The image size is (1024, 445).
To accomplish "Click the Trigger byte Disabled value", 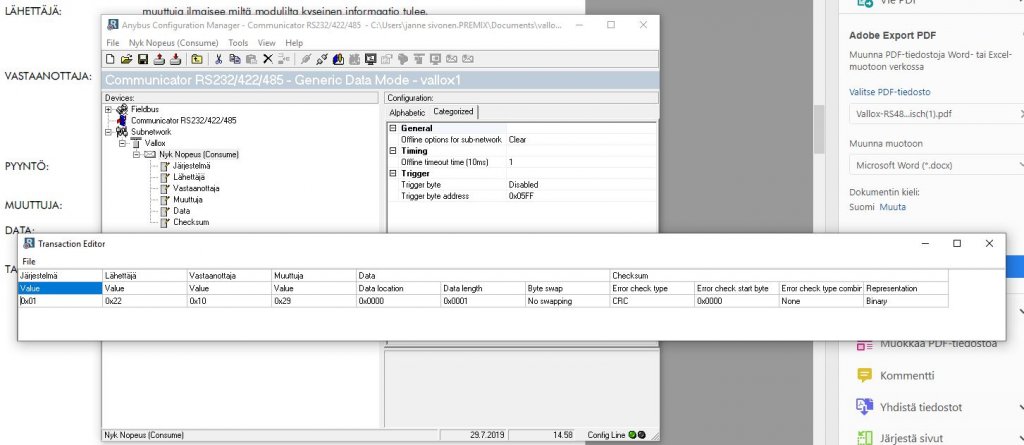I will (x=523, y=185).
